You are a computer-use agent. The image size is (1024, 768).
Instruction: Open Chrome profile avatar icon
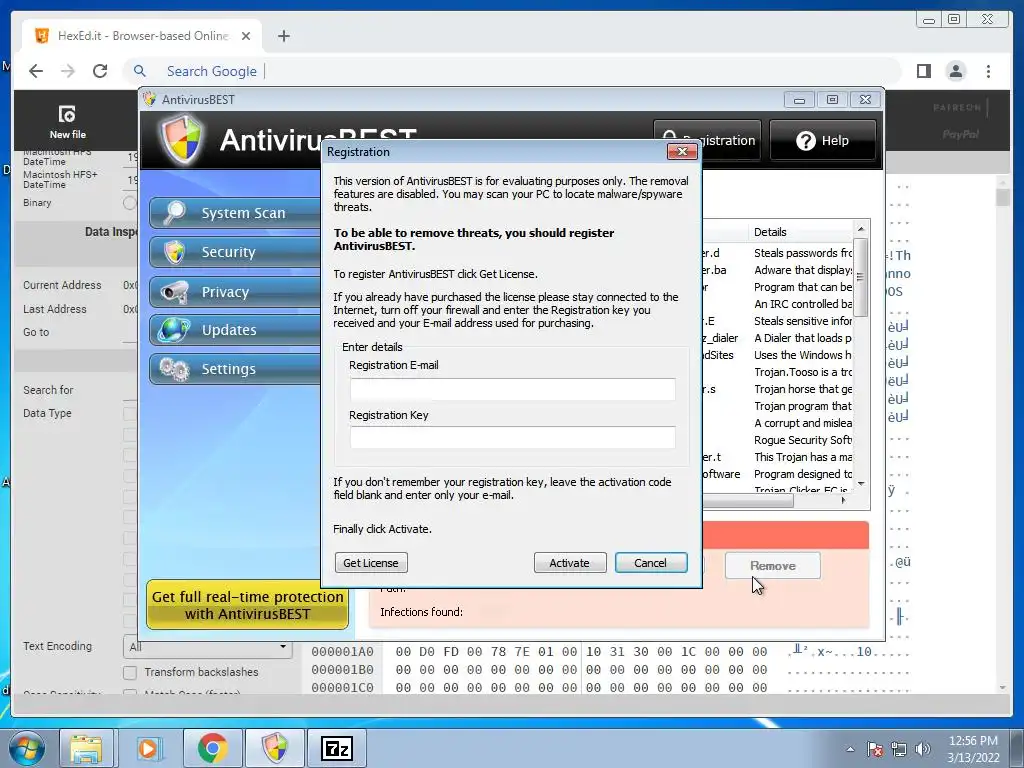click(x=956, y=71)
